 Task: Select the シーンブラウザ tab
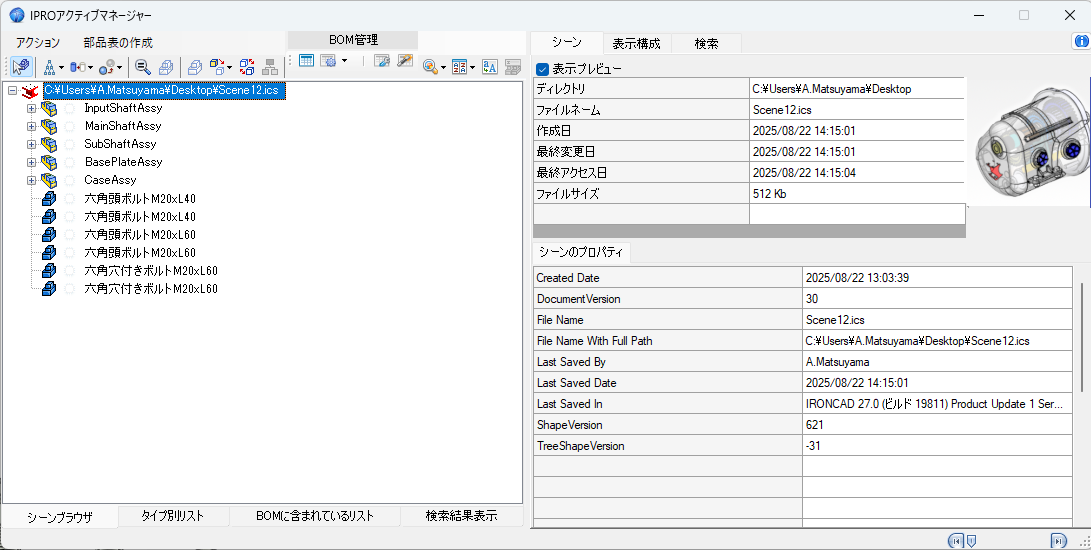pyautogui.click(x=60, y=517)
